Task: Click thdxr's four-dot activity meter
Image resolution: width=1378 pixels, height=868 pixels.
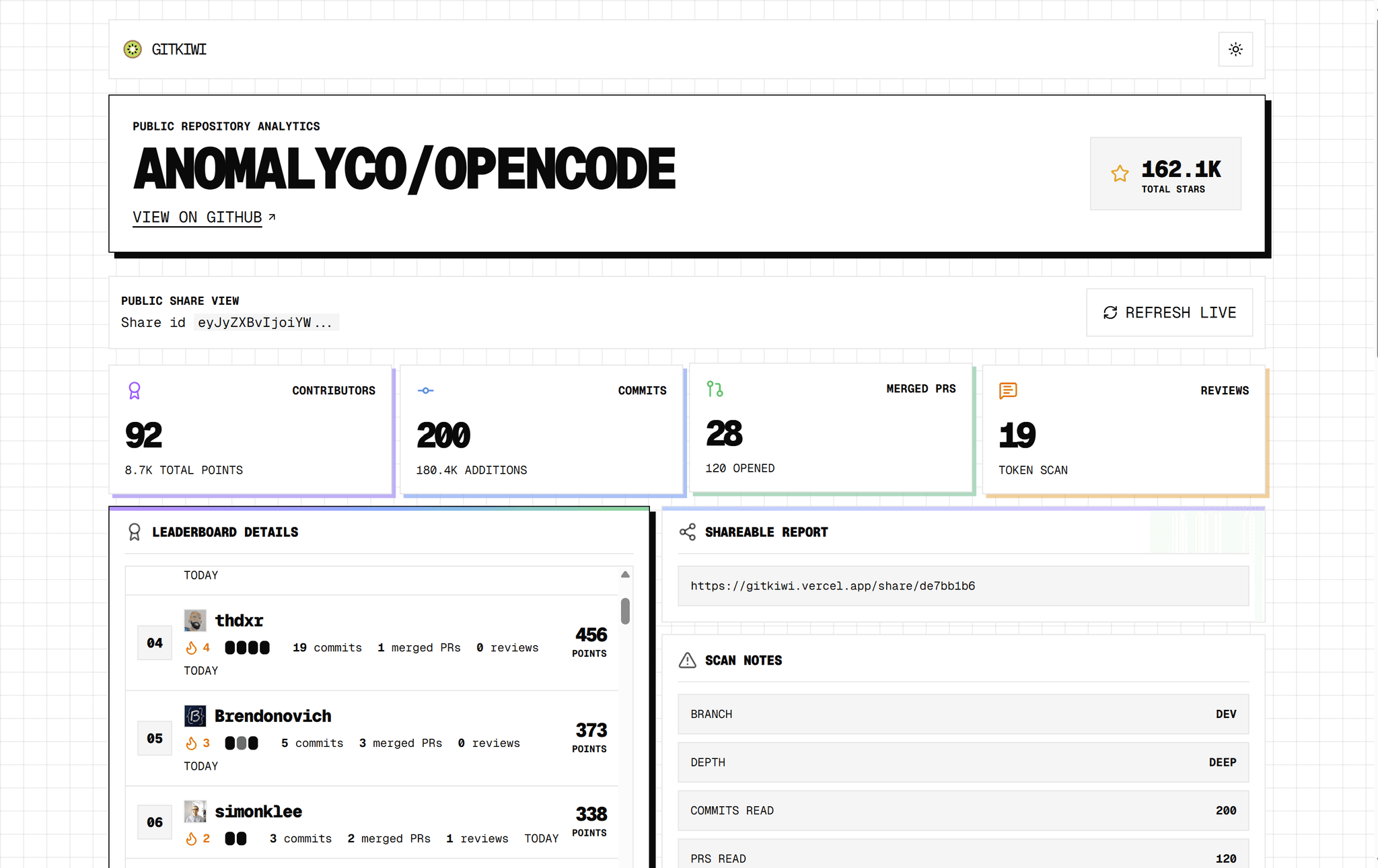Action: tap(247, 648)
